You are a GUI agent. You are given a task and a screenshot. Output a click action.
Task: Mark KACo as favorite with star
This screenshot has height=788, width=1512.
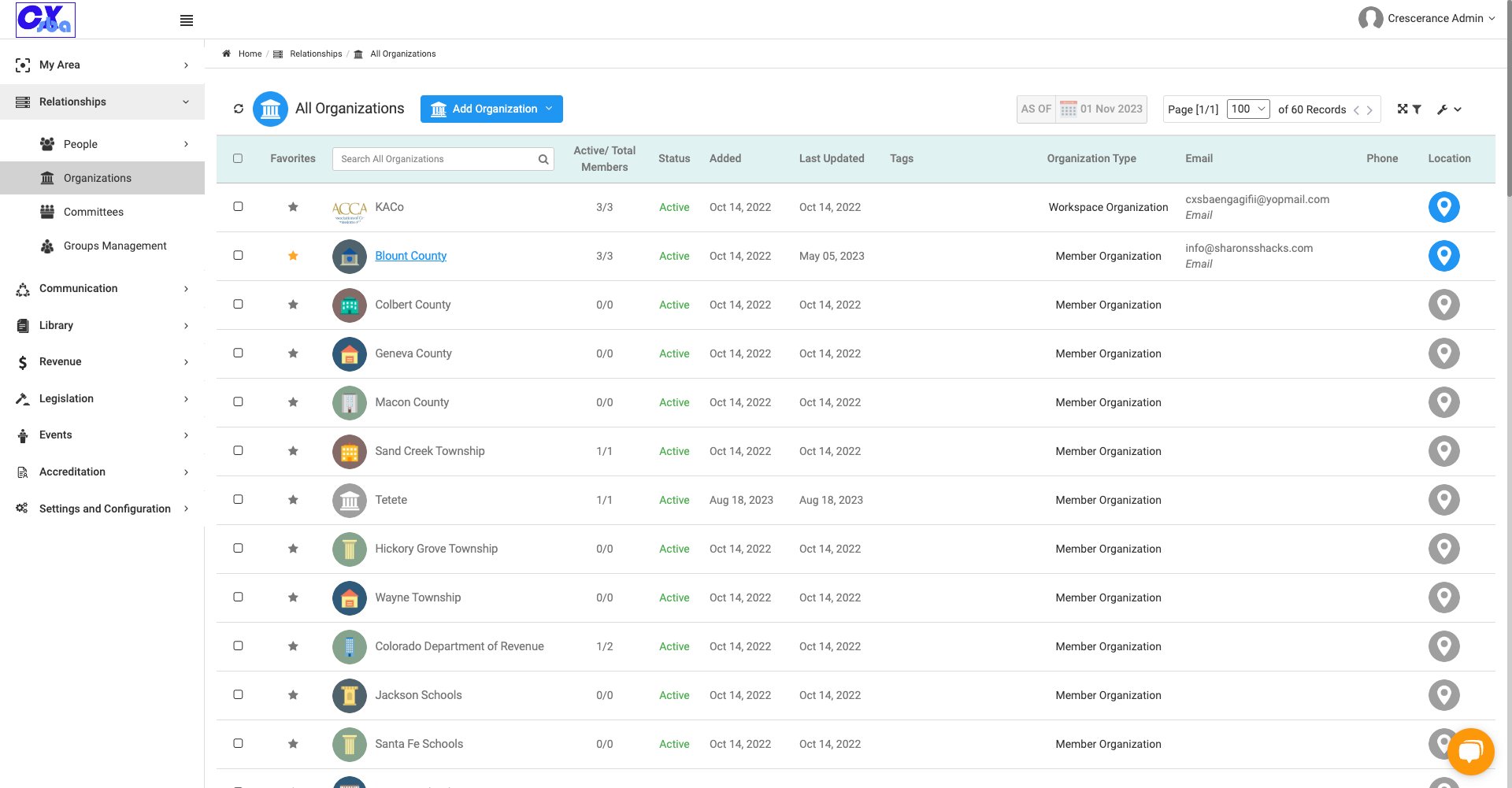293,207
